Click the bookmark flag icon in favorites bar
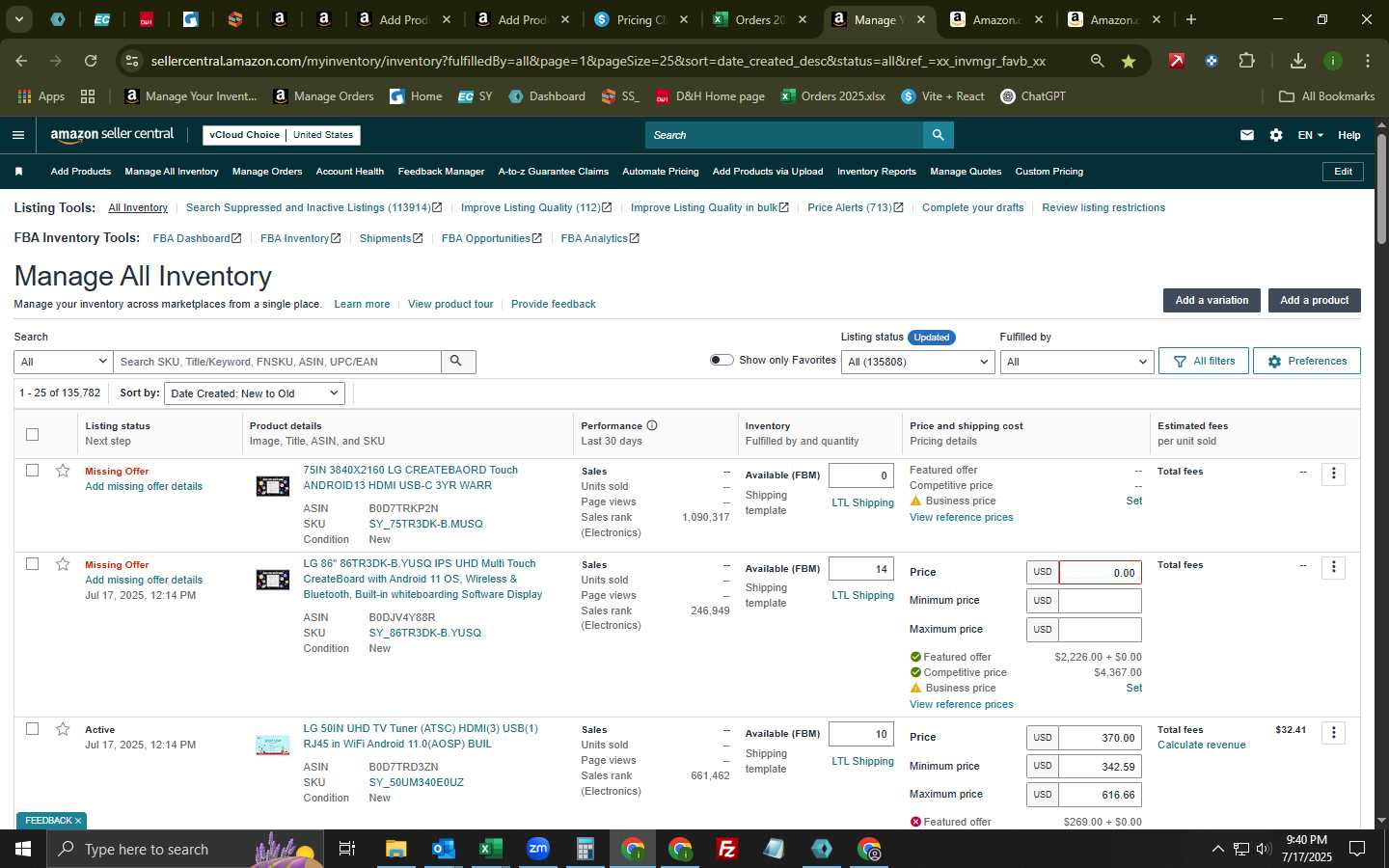1389x868 pixels. tap(18, 172)
